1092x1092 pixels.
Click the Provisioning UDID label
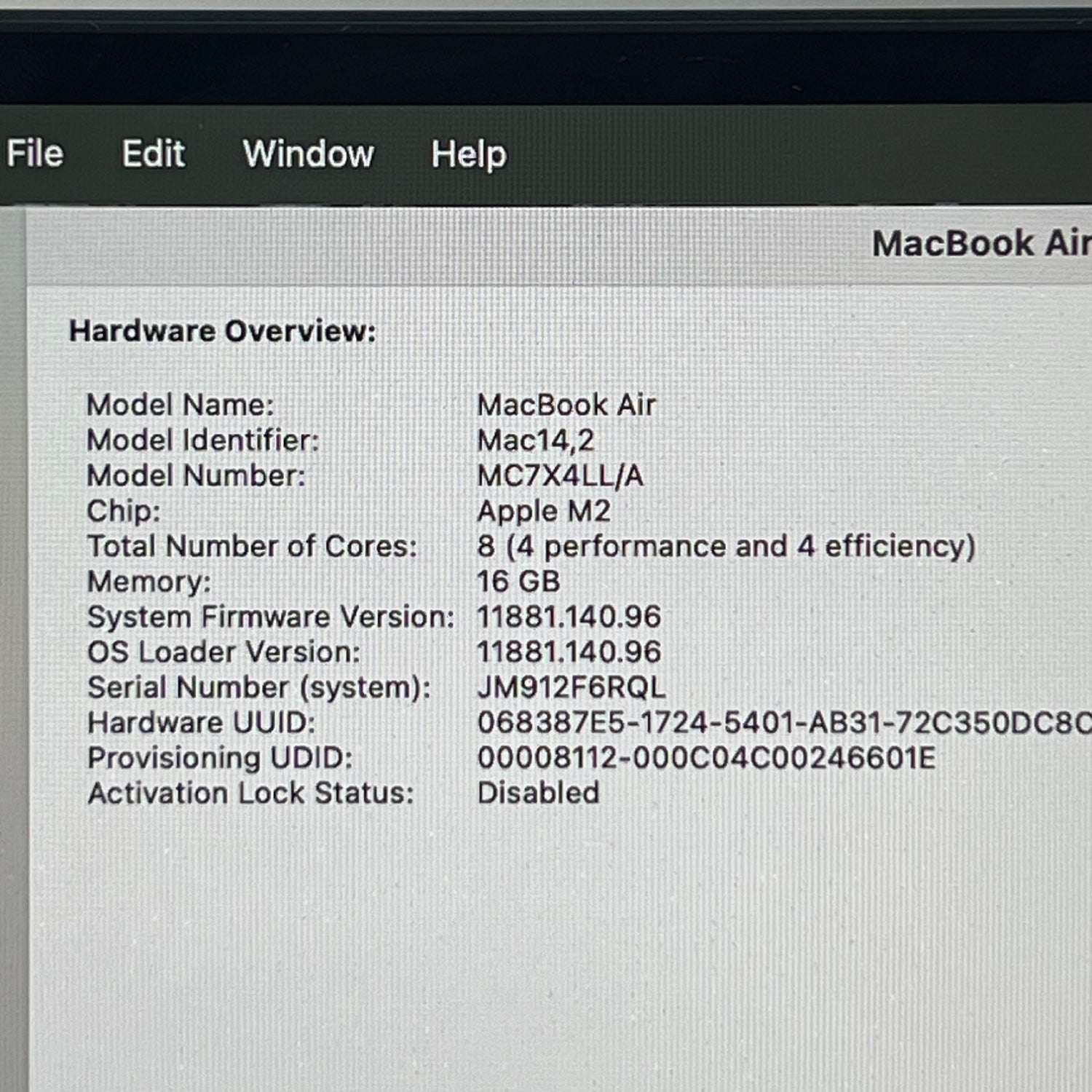pyautogui.click(x=221, y=758)
